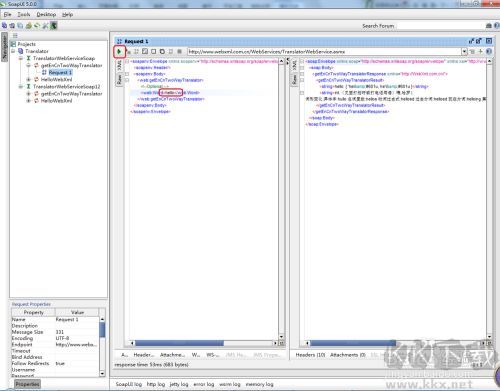Click forum search icon at top right

coord(489,26)
